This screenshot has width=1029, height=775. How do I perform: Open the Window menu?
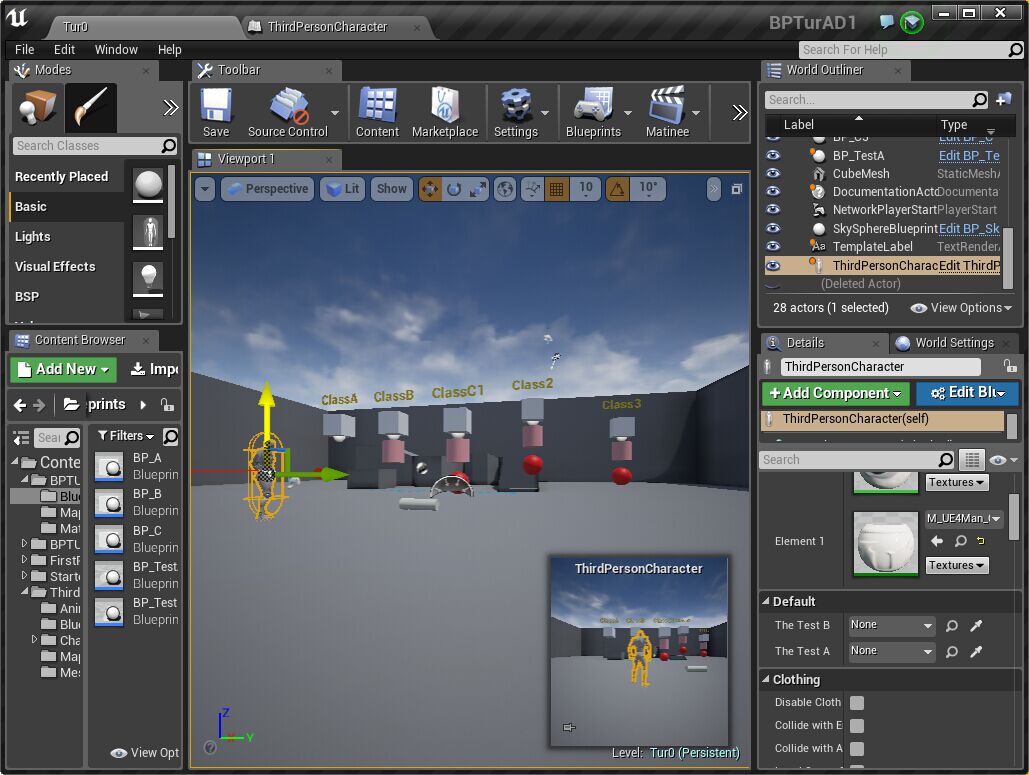116,49
